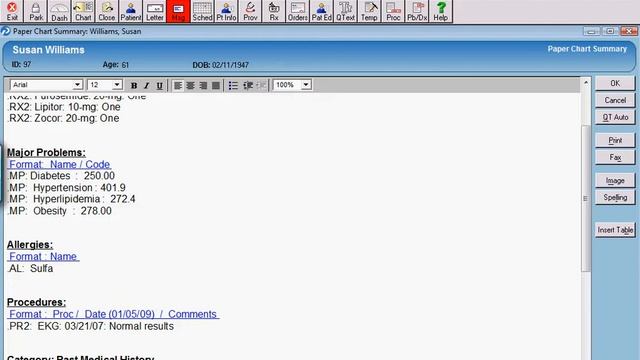Click the Hypertension : 401.9 line
Image resolution: width=640 pixels, height=360 pixels.
coord(67,188)
